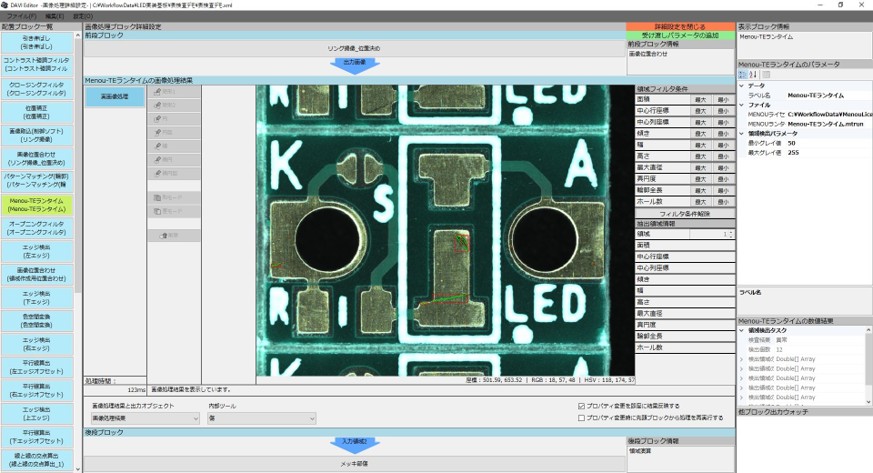Open the ファイル(F) menu
873x473 pixels.
[20, 17]
